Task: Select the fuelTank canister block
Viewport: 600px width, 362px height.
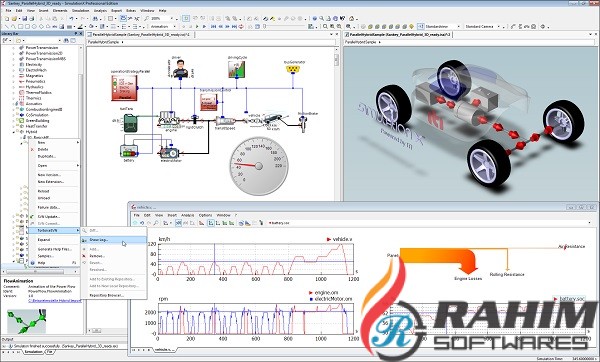Action: click(x=130, y=123)
